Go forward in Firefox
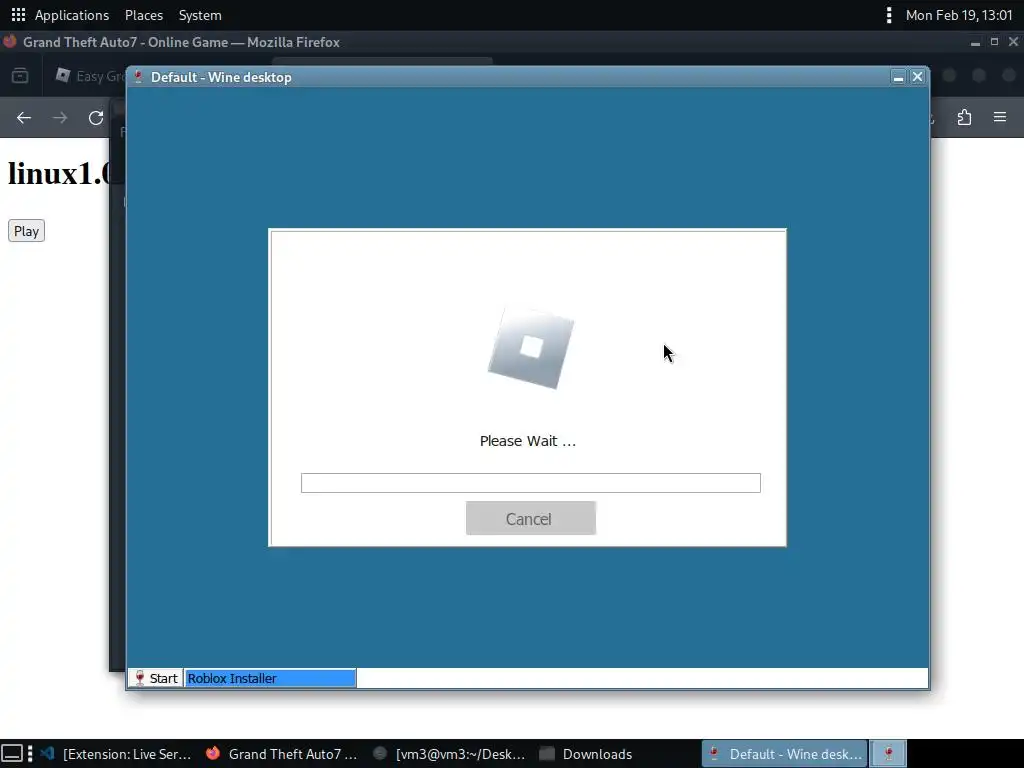This screenshot has height=768, width=1024. (x=60, y=118)
